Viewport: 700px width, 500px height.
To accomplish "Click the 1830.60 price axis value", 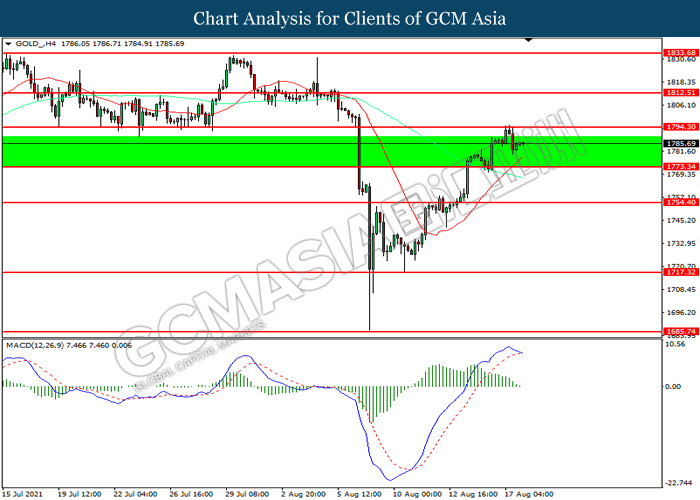I will coord(681,59).
